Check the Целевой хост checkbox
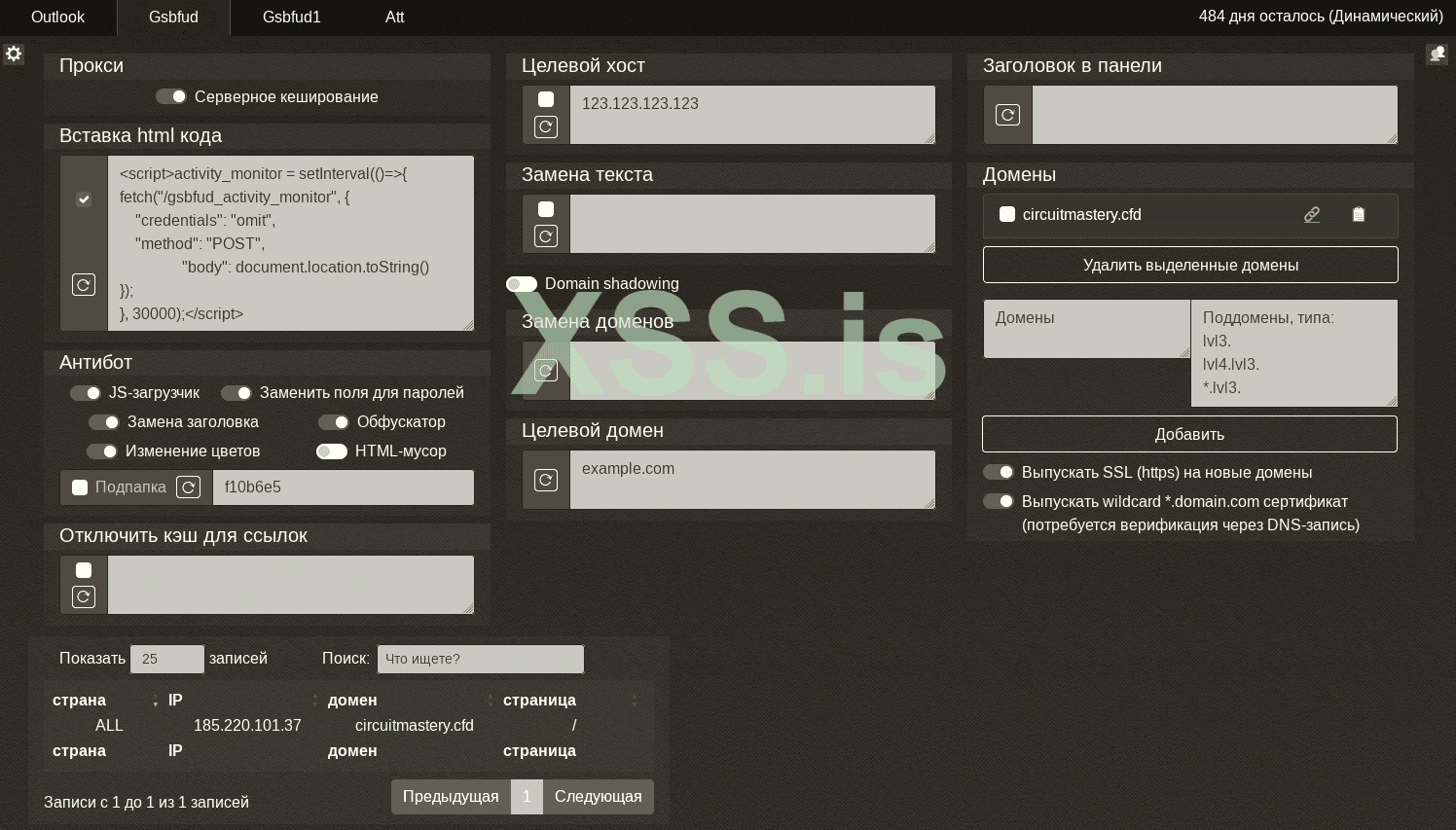Image resolution: width=1456 pixels, height=830 pixels. coord(546,99)
